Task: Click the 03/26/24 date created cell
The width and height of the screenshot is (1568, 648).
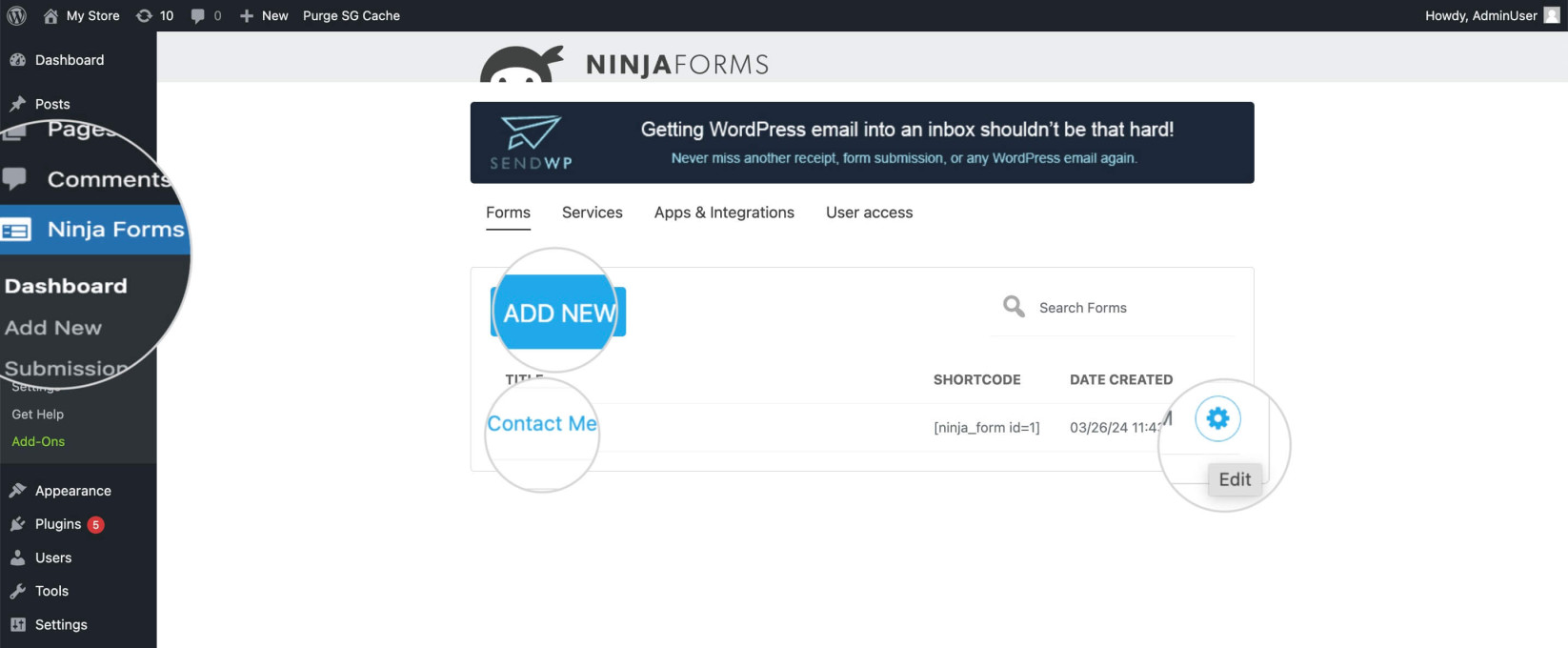Action: click(1115, 428)
